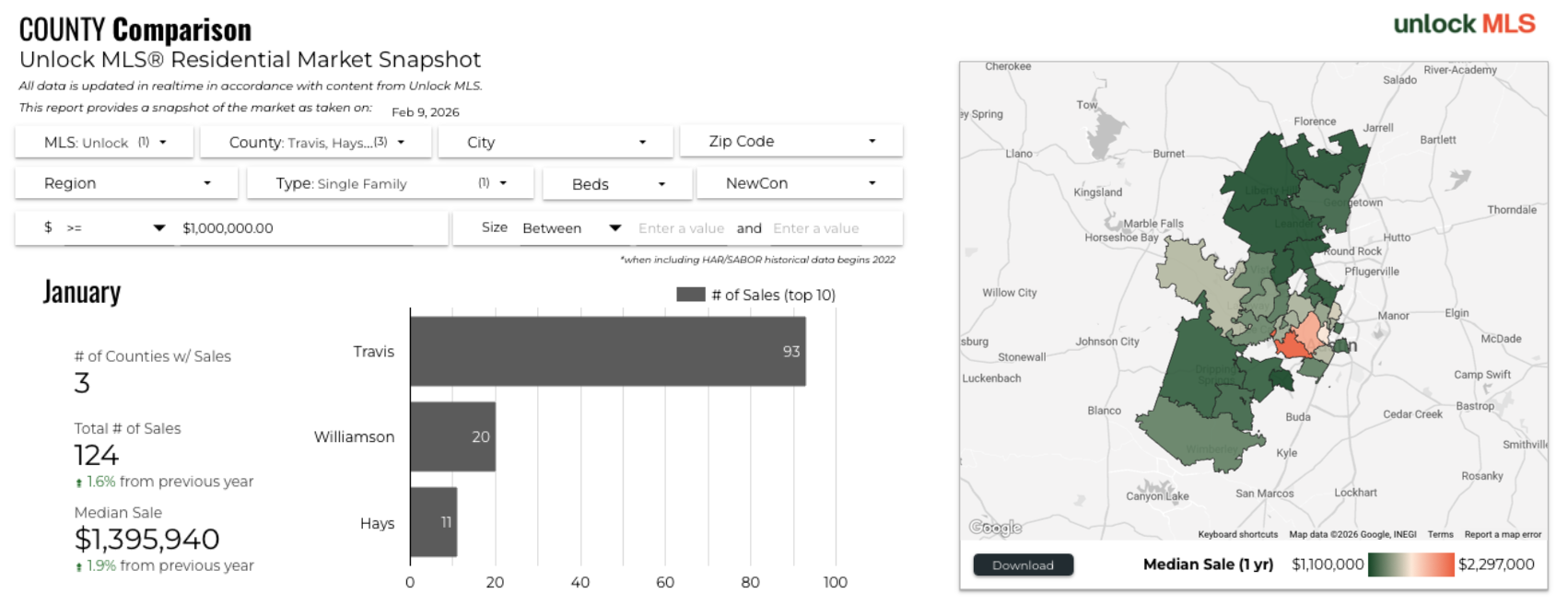Open the Type: Single Family dropdown
1568x605 pixels.
[x=391, y=183]
